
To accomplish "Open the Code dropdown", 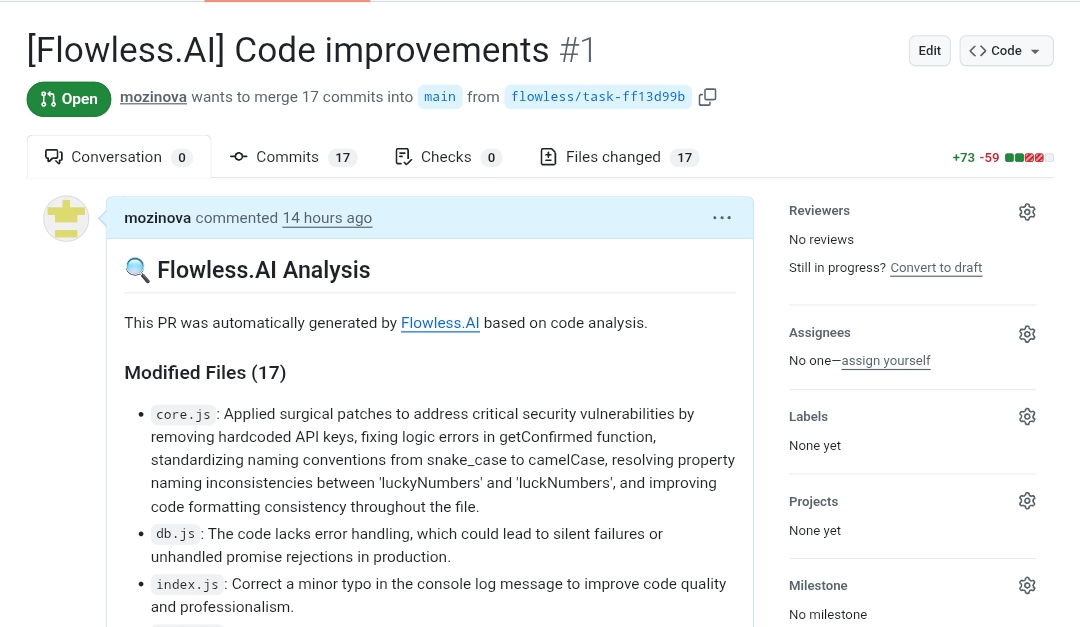I will click(x=1006, y=50).
